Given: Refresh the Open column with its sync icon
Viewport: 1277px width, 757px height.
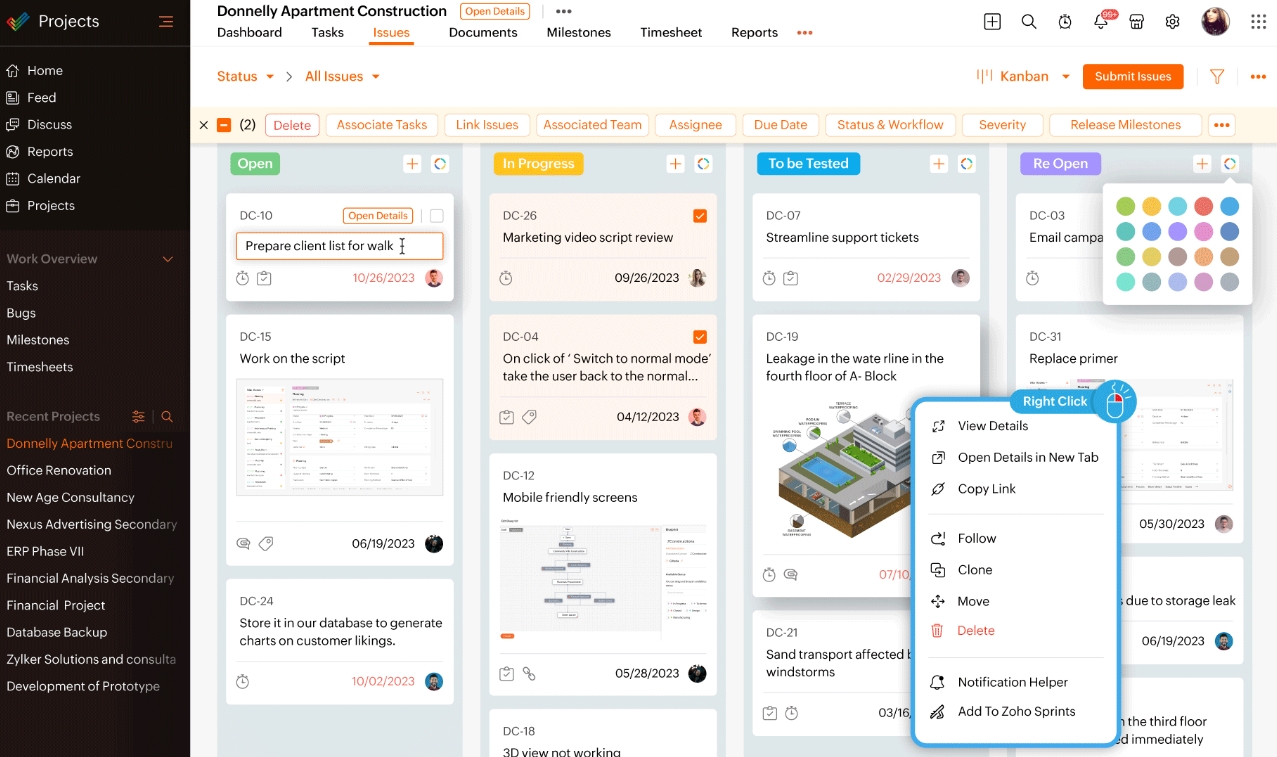Looking at the screenshot, I should point(440,163).
